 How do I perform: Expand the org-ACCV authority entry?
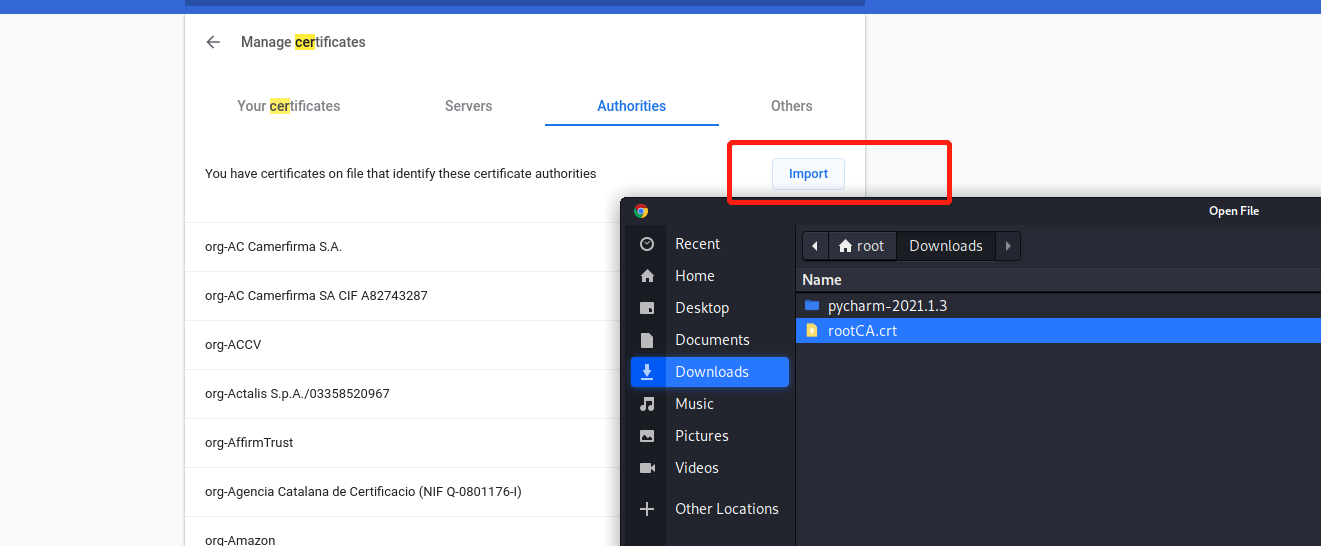233,345
